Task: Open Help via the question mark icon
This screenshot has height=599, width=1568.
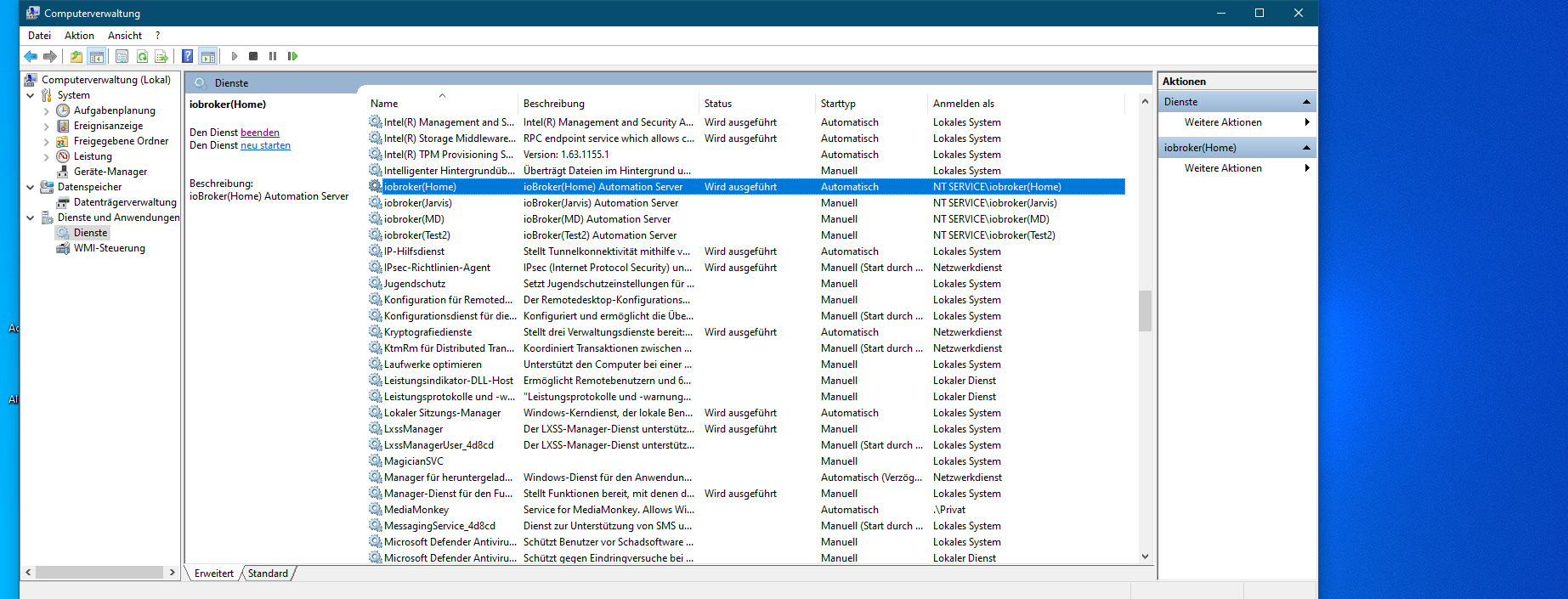Action: [x=187, y=56]
